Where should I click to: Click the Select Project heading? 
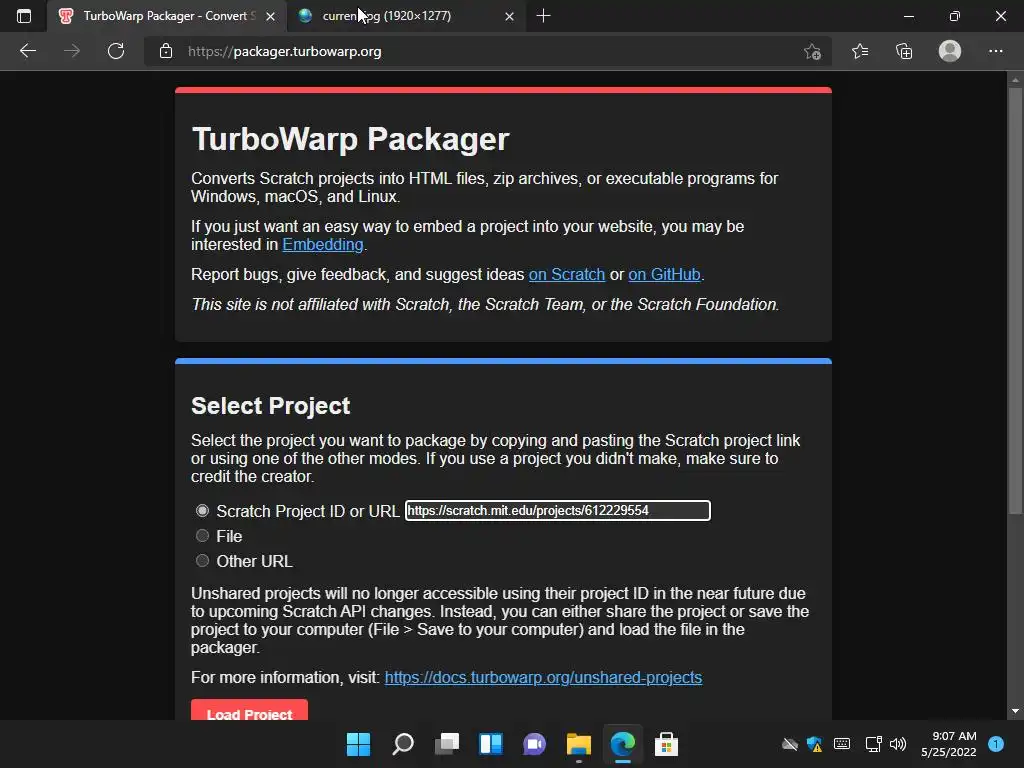tap(270, 406)
